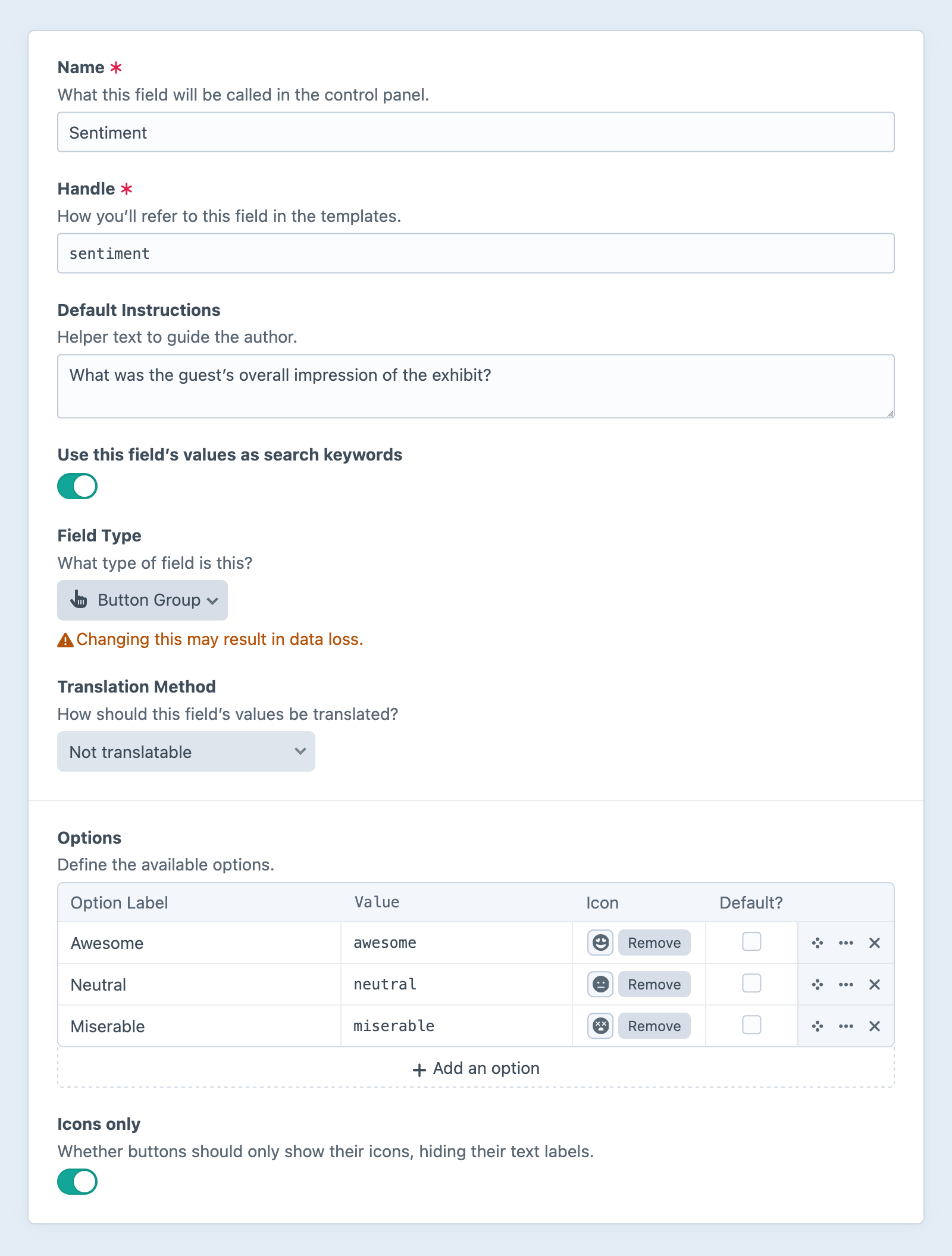Click the smiley face icon on the Awesome row
This screenshot has width=952, height=1256.
(x=600, y=942)
